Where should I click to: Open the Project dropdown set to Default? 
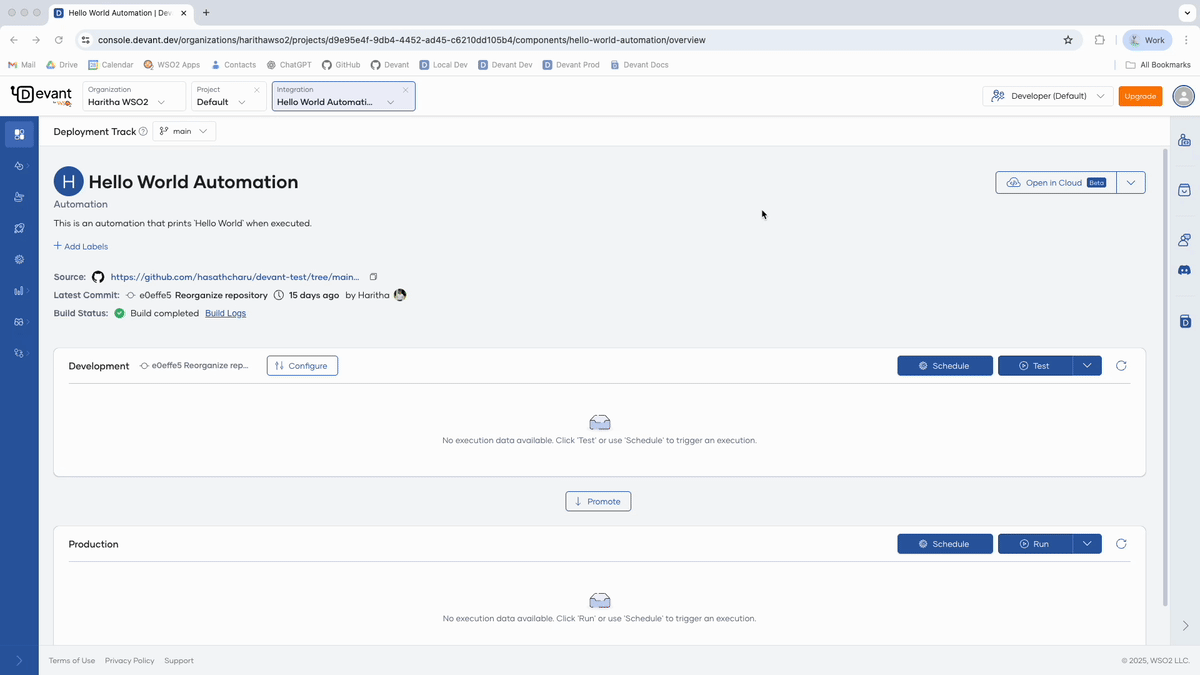228,96
